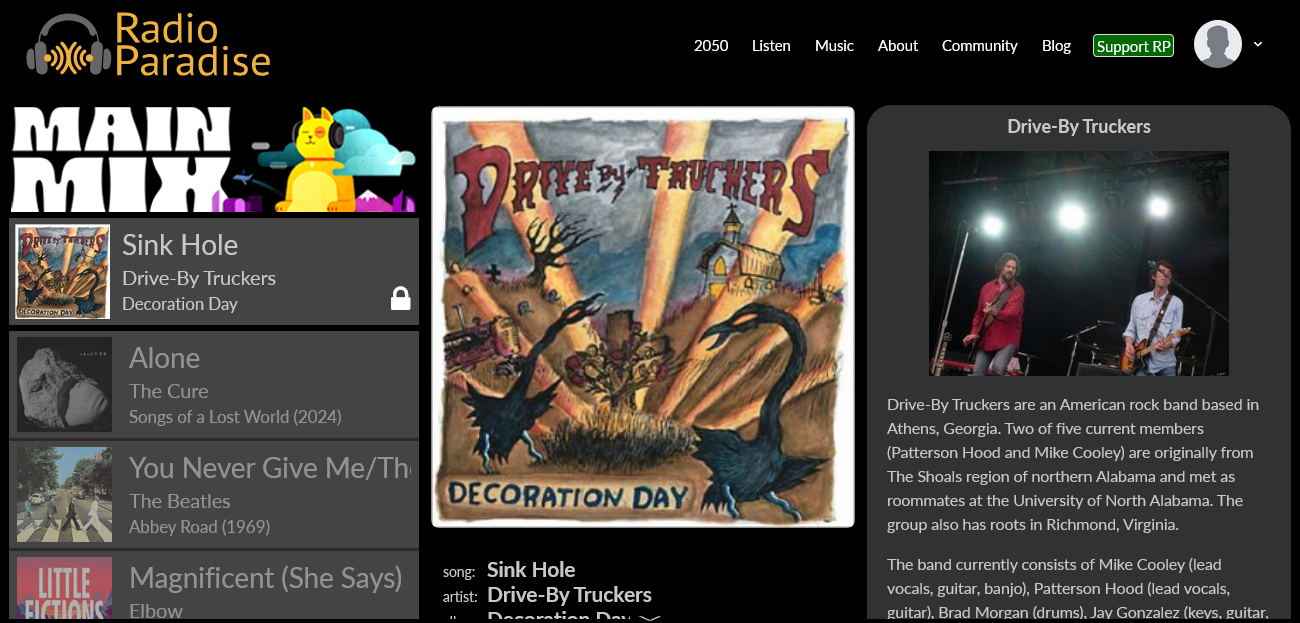Click the large Decoration Day cover art

(x=643, y=316)
